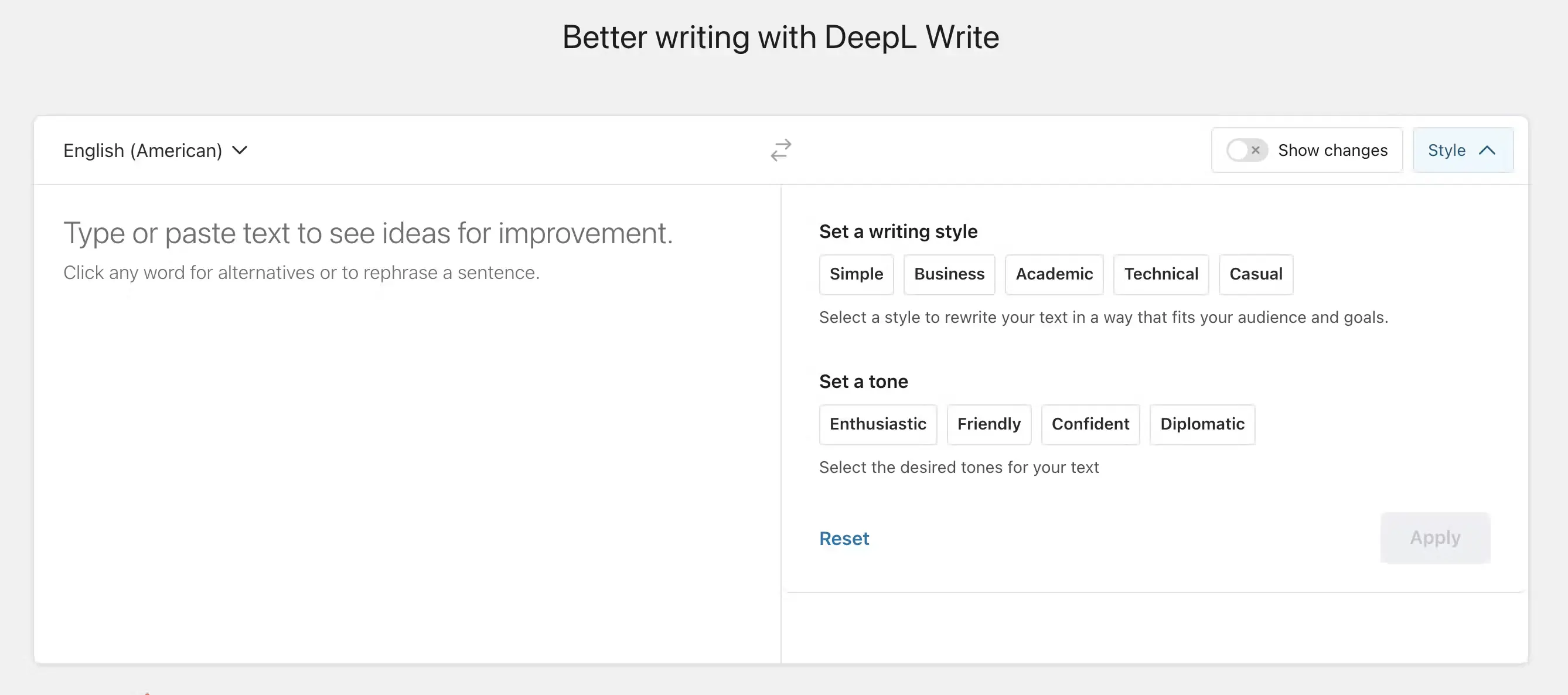
Task: Click the Apply button
Action: click(1435, 537)
